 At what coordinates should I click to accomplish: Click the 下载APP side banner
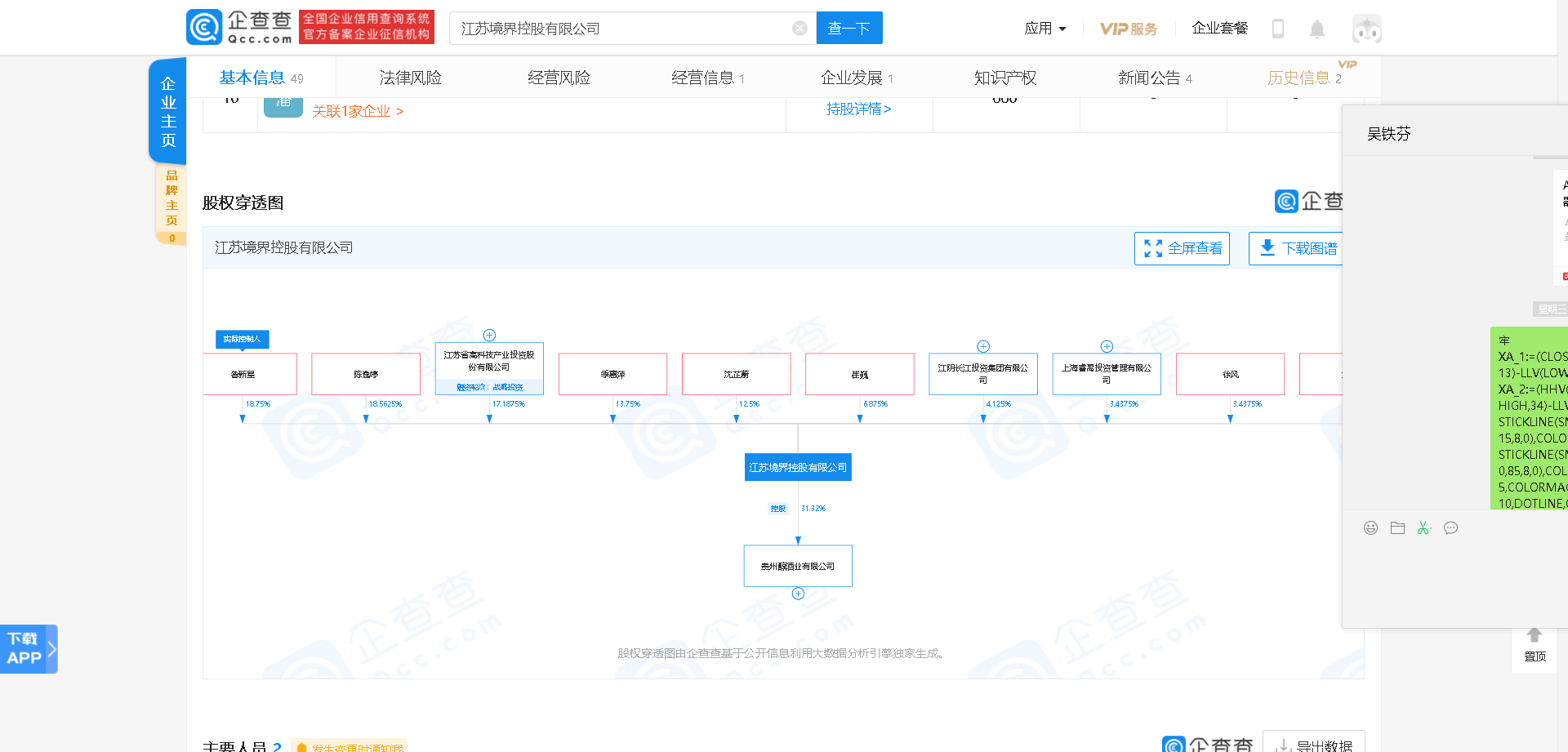[x=29, y=649]
